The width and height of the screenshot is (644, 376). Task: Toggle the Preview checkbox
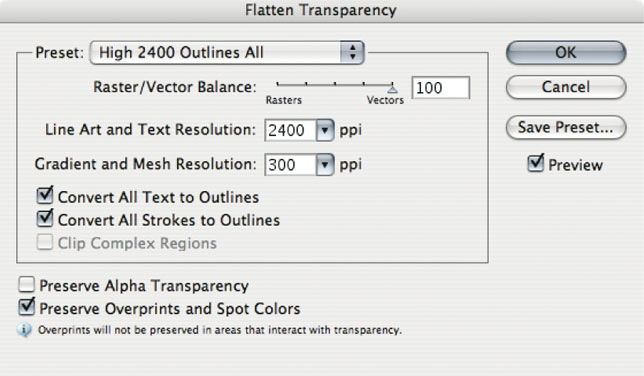[x=536, y=163]
